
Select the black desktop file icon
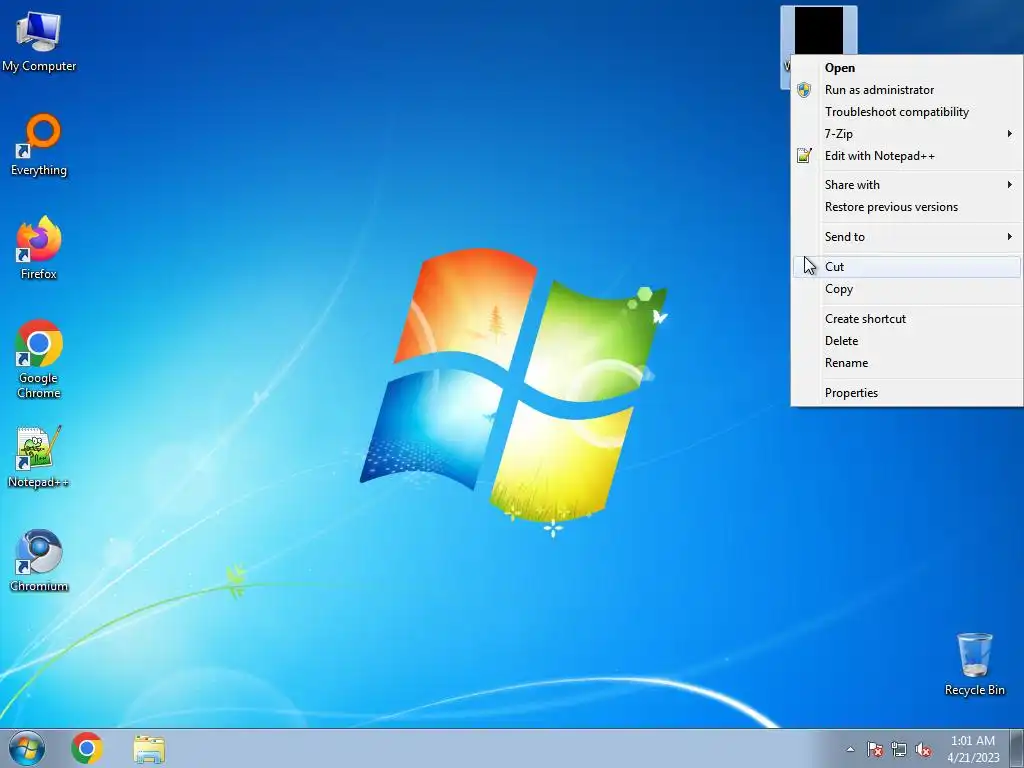tap(818, 30)
